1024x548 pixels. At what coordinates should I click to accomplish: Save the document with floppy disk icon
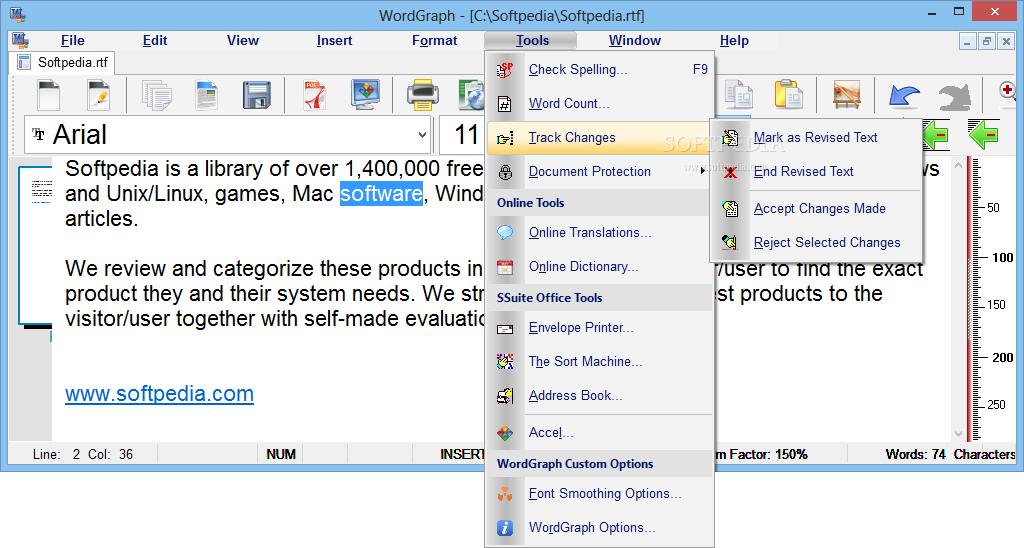coord(257,95)
